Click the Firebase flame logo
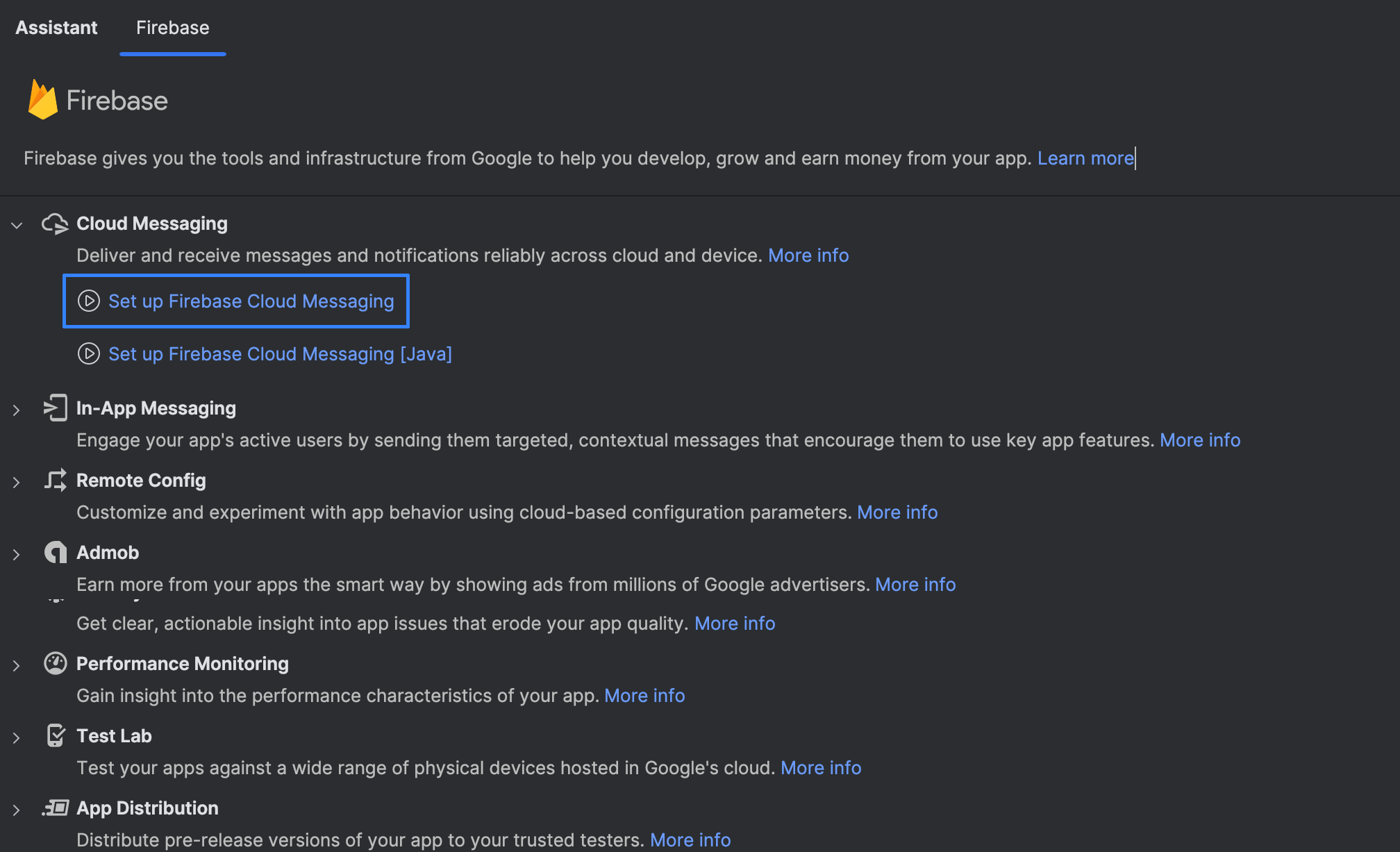This screenshot has height=852, width=1400. pos(42,100)
